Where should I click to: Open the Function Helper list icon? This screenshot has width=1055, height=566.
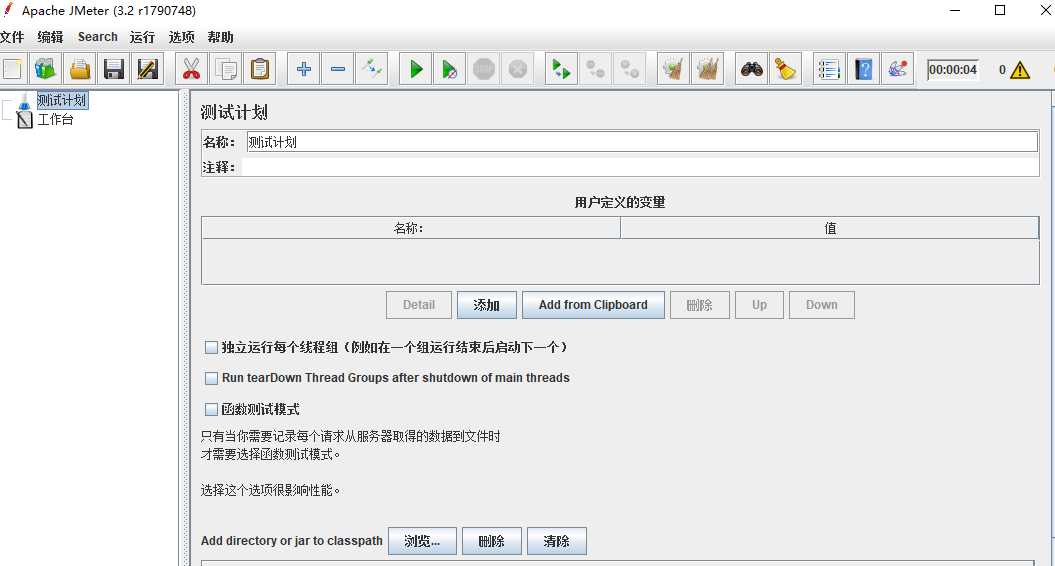(829, 69)
